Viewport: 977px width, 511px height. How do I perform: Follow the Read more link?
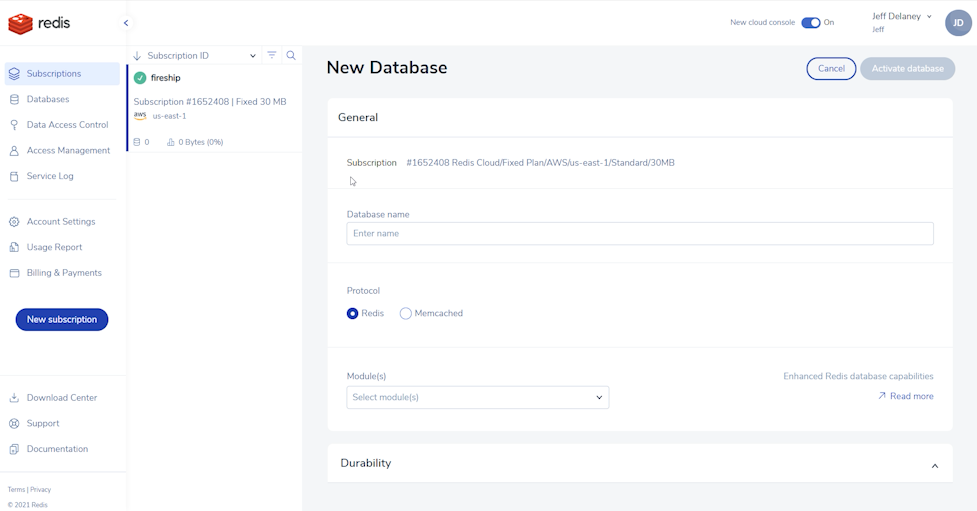(905, 396)
